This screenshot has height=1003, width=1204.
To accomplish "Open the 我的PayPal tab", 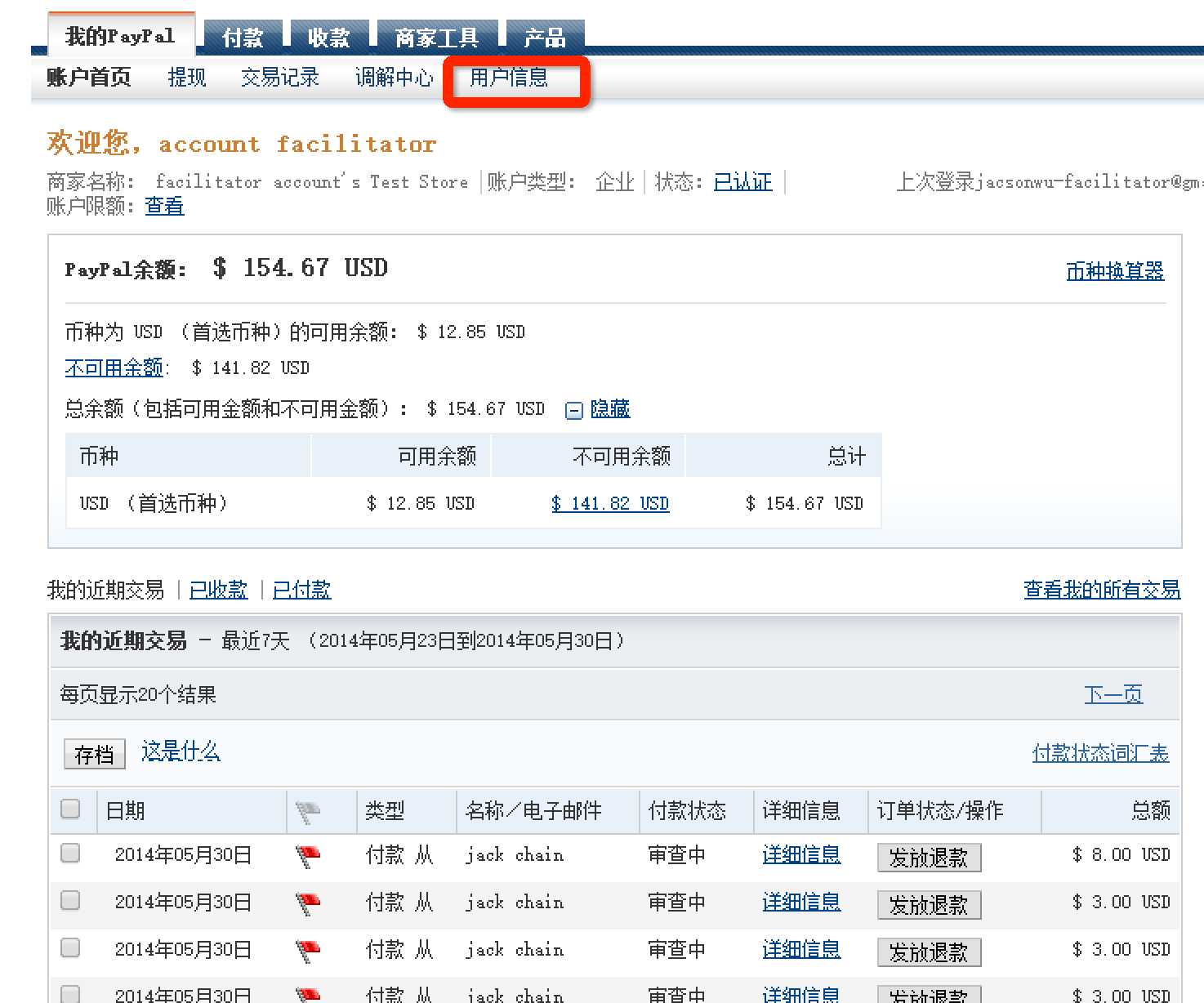I will coord(120,36).
